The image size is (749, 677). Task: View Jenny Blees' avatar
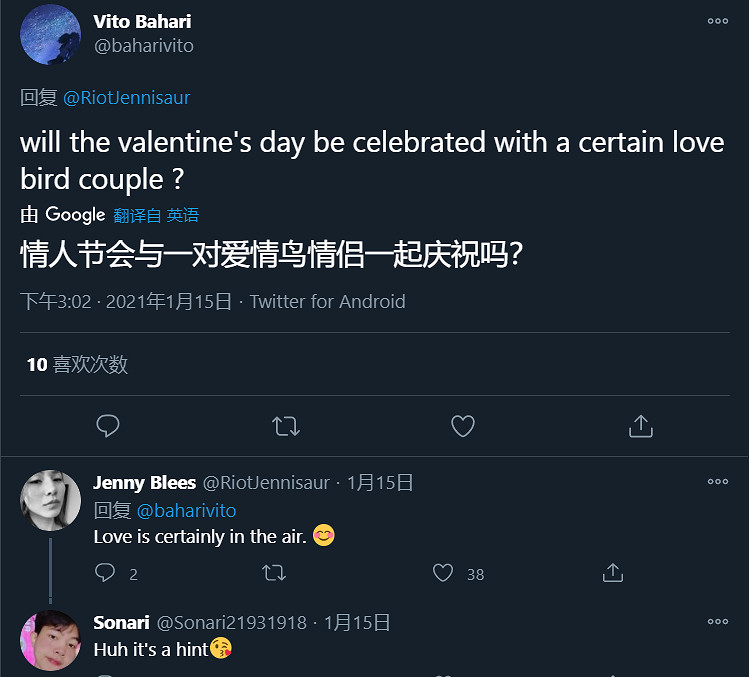[x=50, y=499]
